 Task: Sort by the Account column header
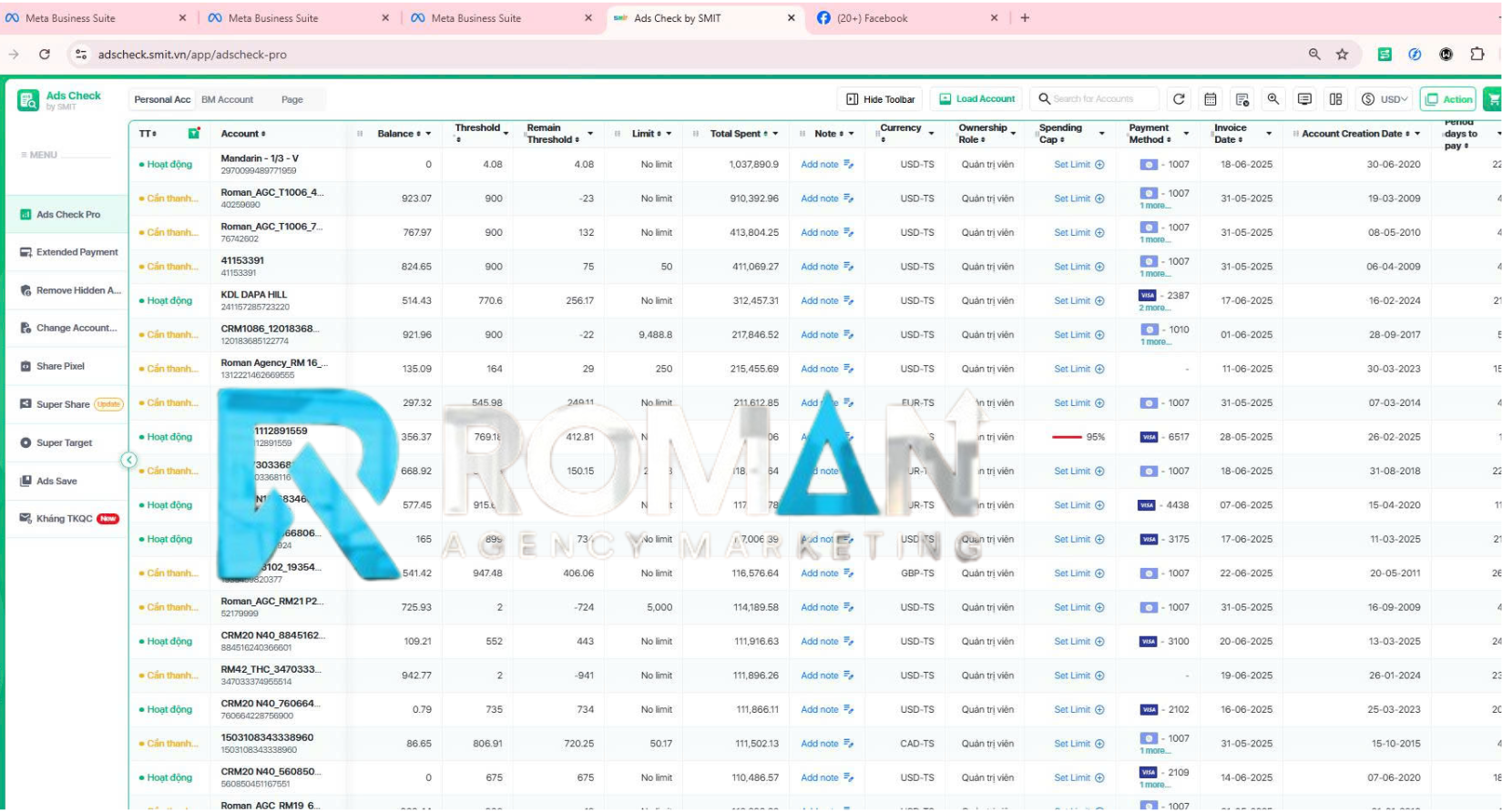[x=243, y=134]
